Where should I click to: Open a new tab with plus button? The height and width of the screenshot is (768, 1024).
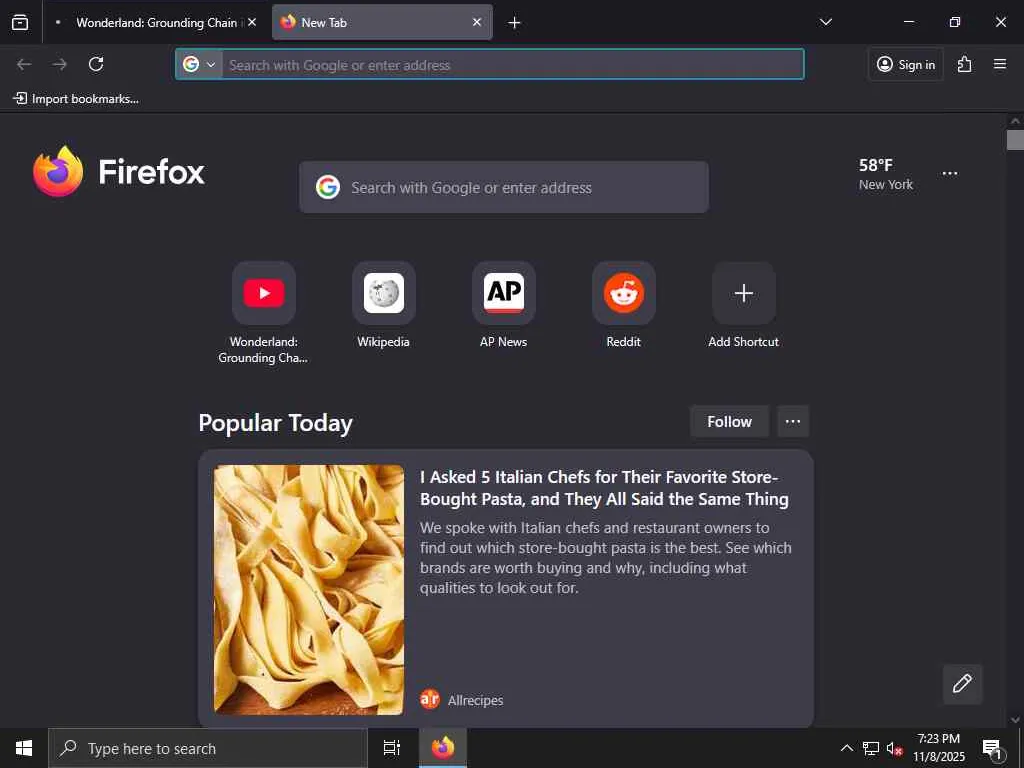click(x=515, y=23)
